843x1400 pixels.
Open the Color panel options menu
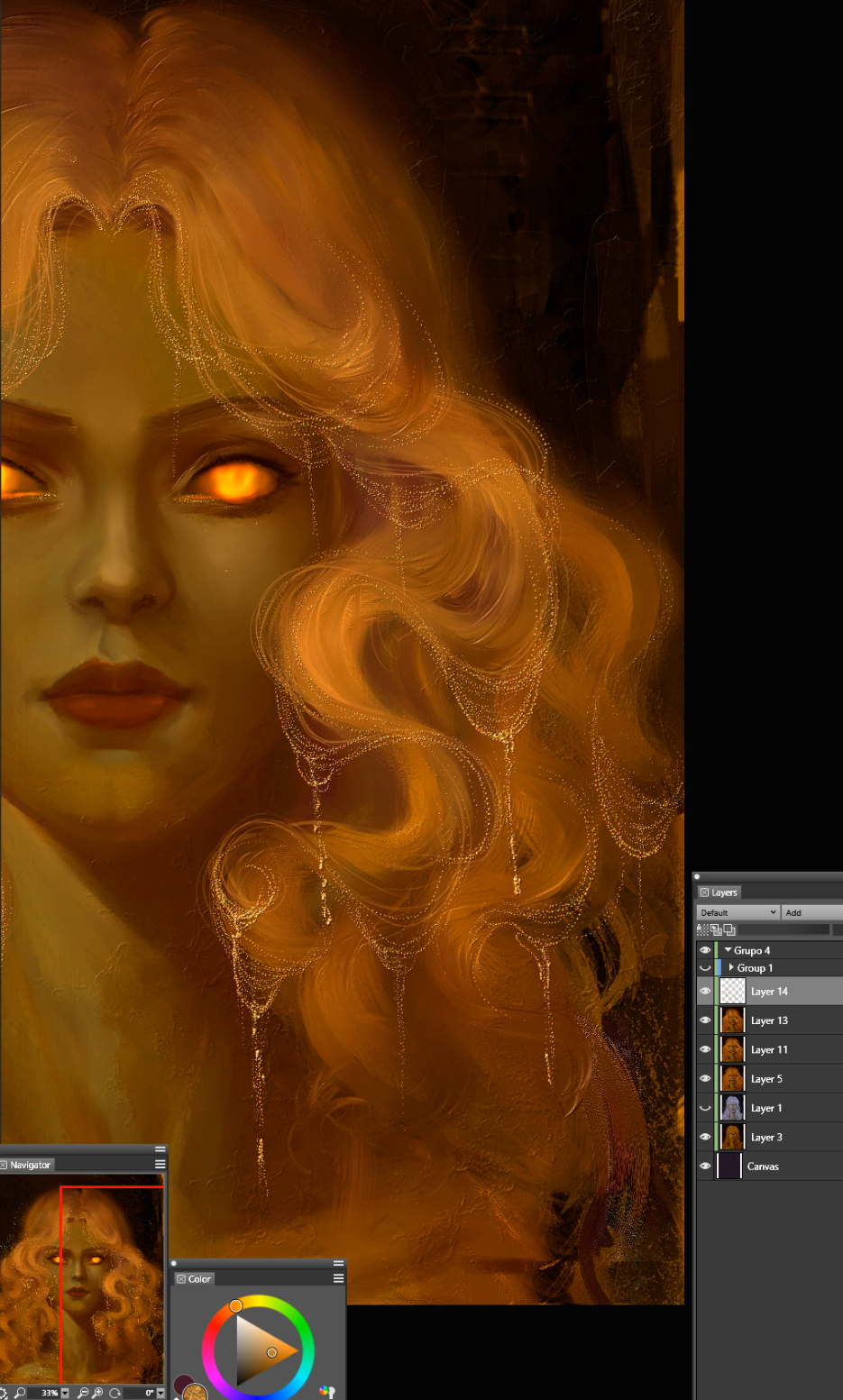click(339, 1278)
